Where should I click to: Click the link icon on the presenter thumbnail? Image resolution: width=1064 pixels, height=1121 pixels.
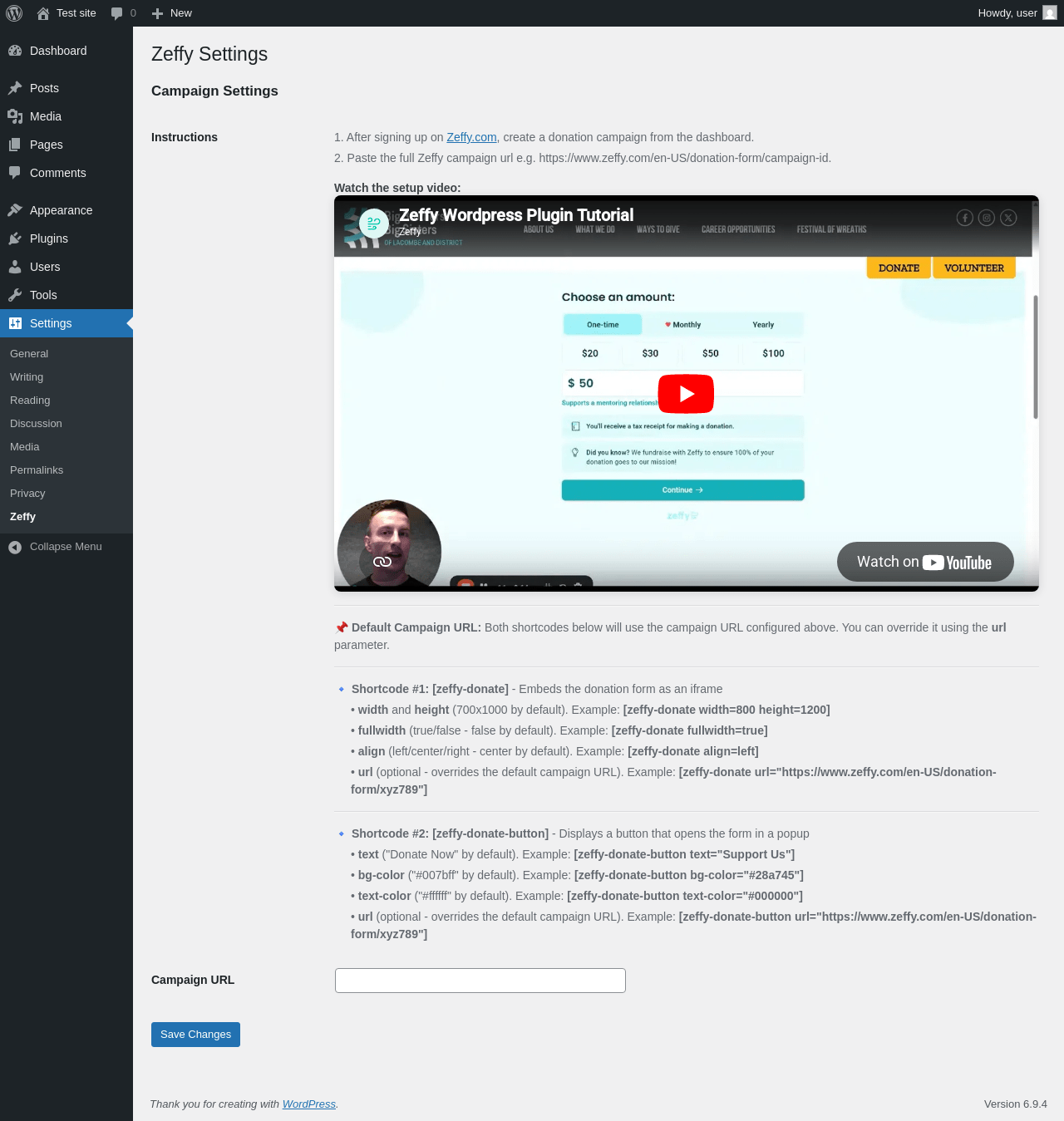tap(382, 562)
